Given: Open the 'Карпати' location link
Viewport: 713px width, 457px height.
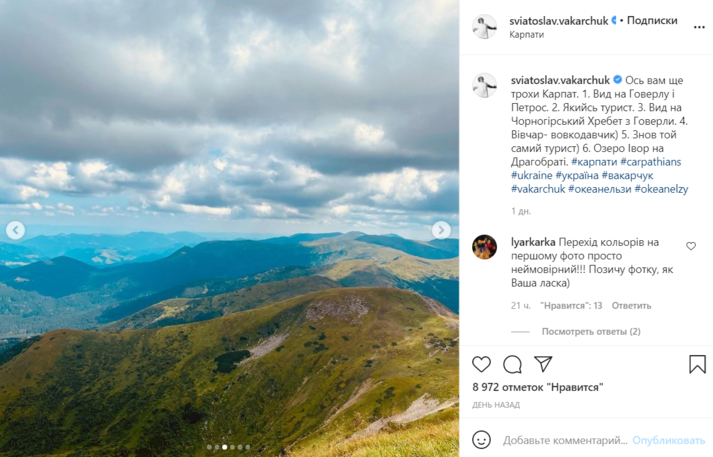Looking at the screenshot, I should click(526, 34).
